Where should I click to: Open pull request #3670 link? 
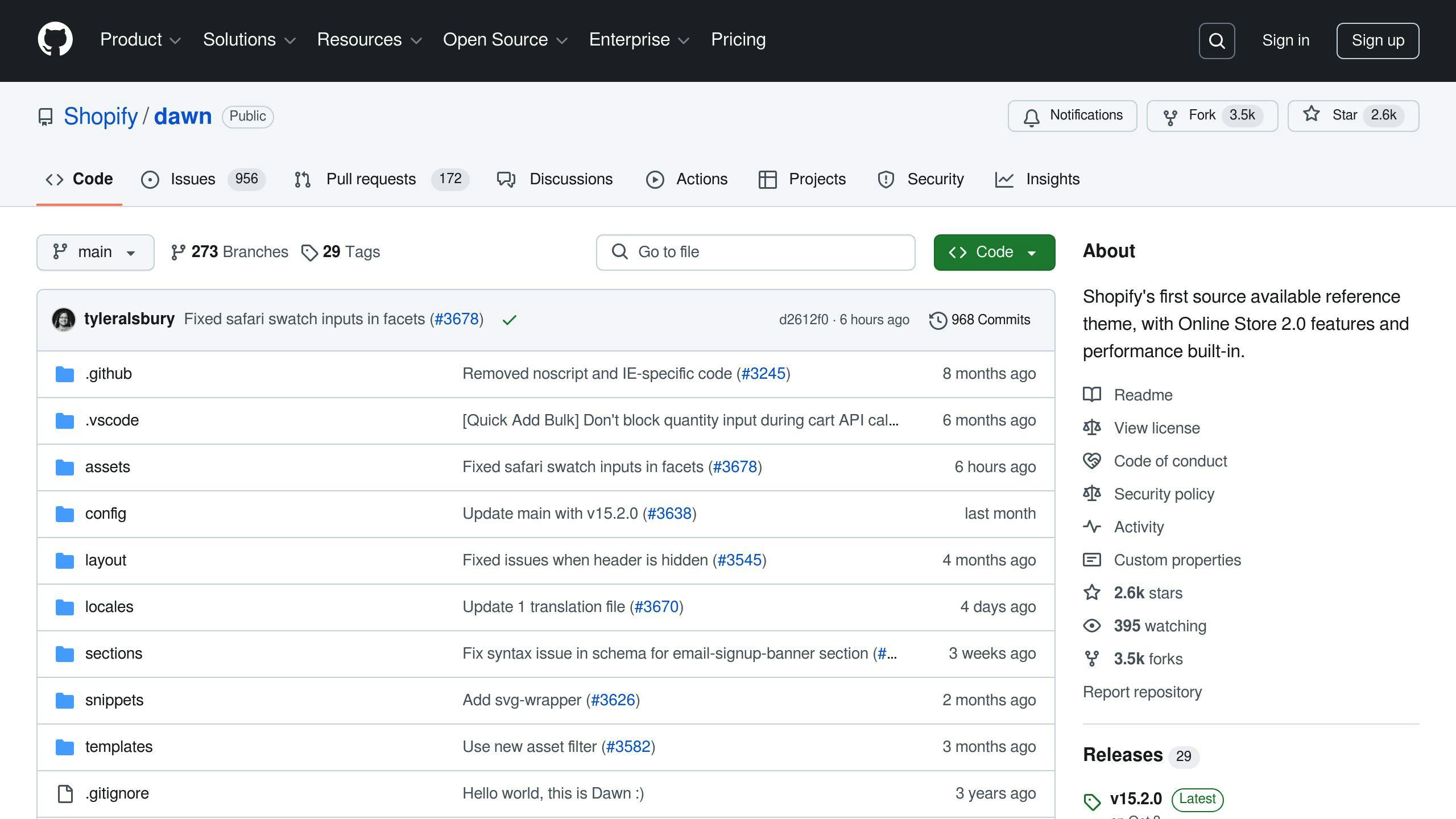[656, 607]
